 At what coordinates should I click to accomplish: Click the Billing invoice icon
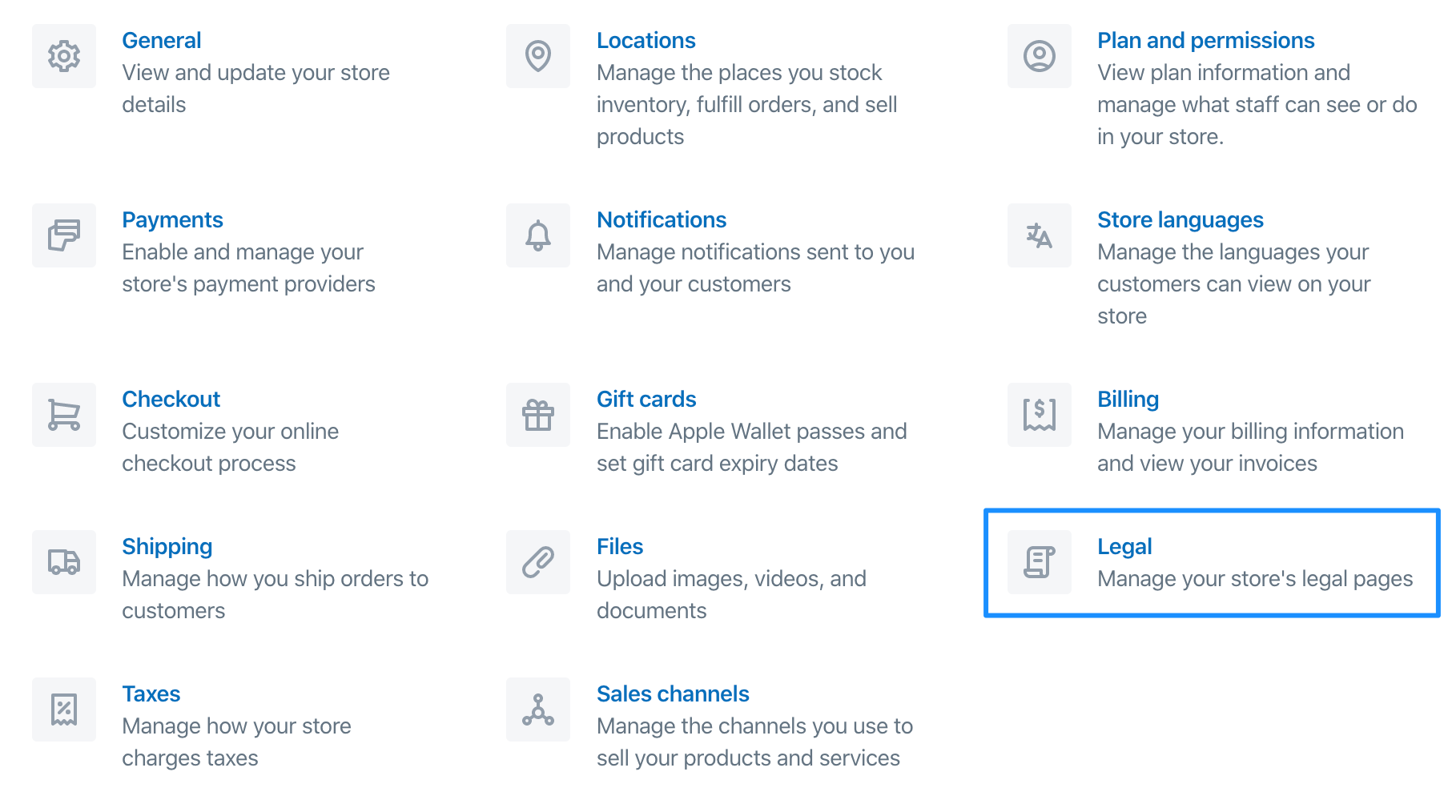tap(1039, 415)
